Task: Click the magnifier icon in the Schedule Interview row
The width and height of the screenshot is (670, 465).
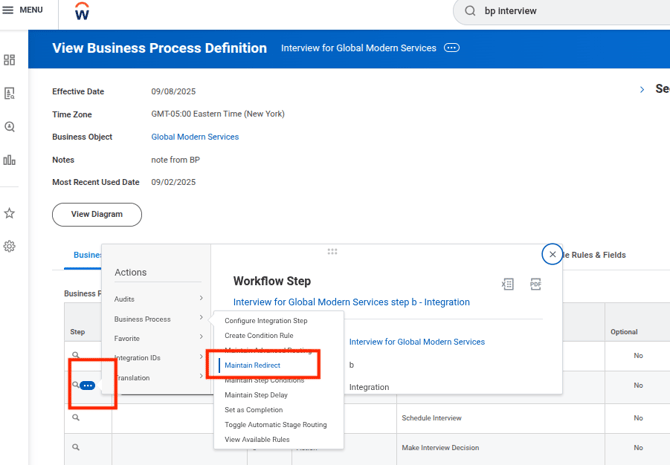Action: tap(76, 418)
